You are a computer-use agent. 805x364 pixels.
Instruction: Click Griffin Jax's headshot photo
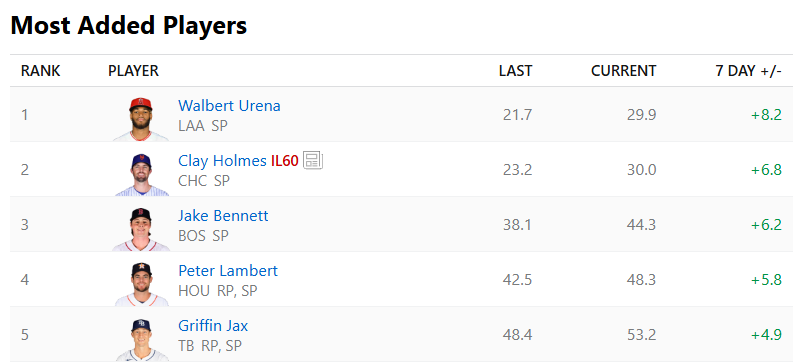pos(141,339)
